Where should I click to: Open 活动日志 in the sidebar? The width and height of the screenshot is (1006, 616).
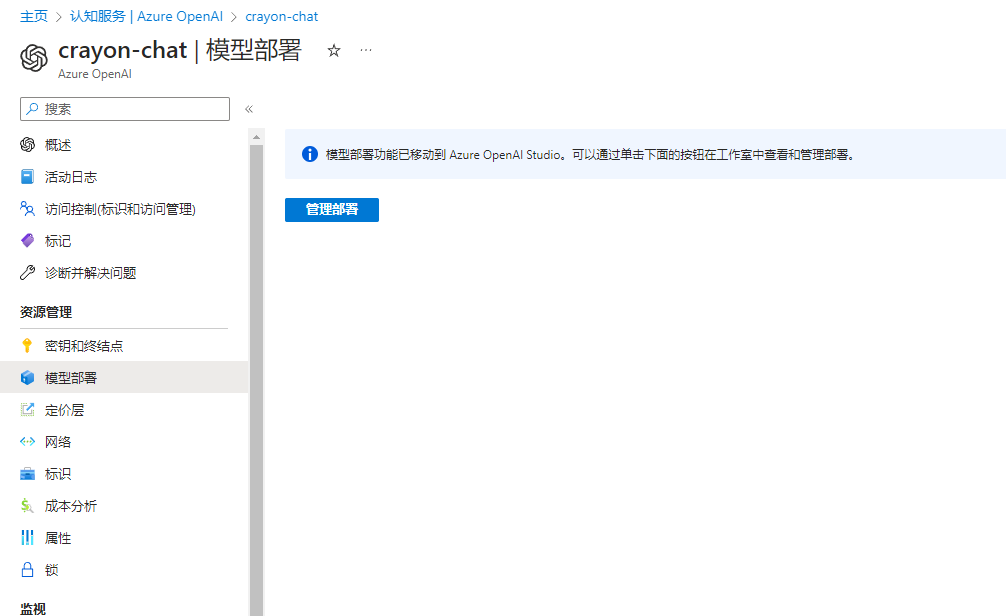click(x=124, y=177)
